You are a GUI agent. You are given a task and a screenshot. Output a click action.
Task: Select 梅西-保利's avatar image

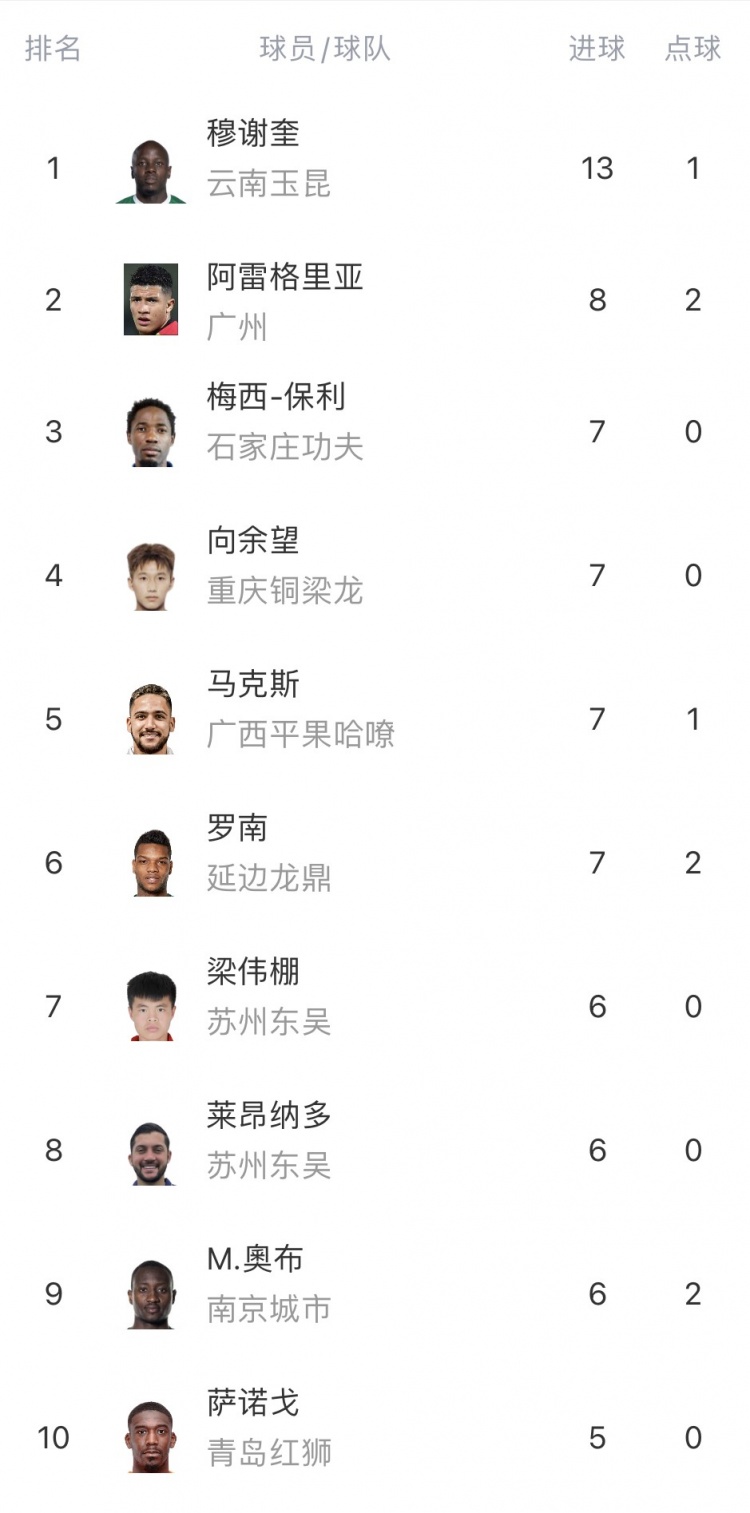click(151, 432)
